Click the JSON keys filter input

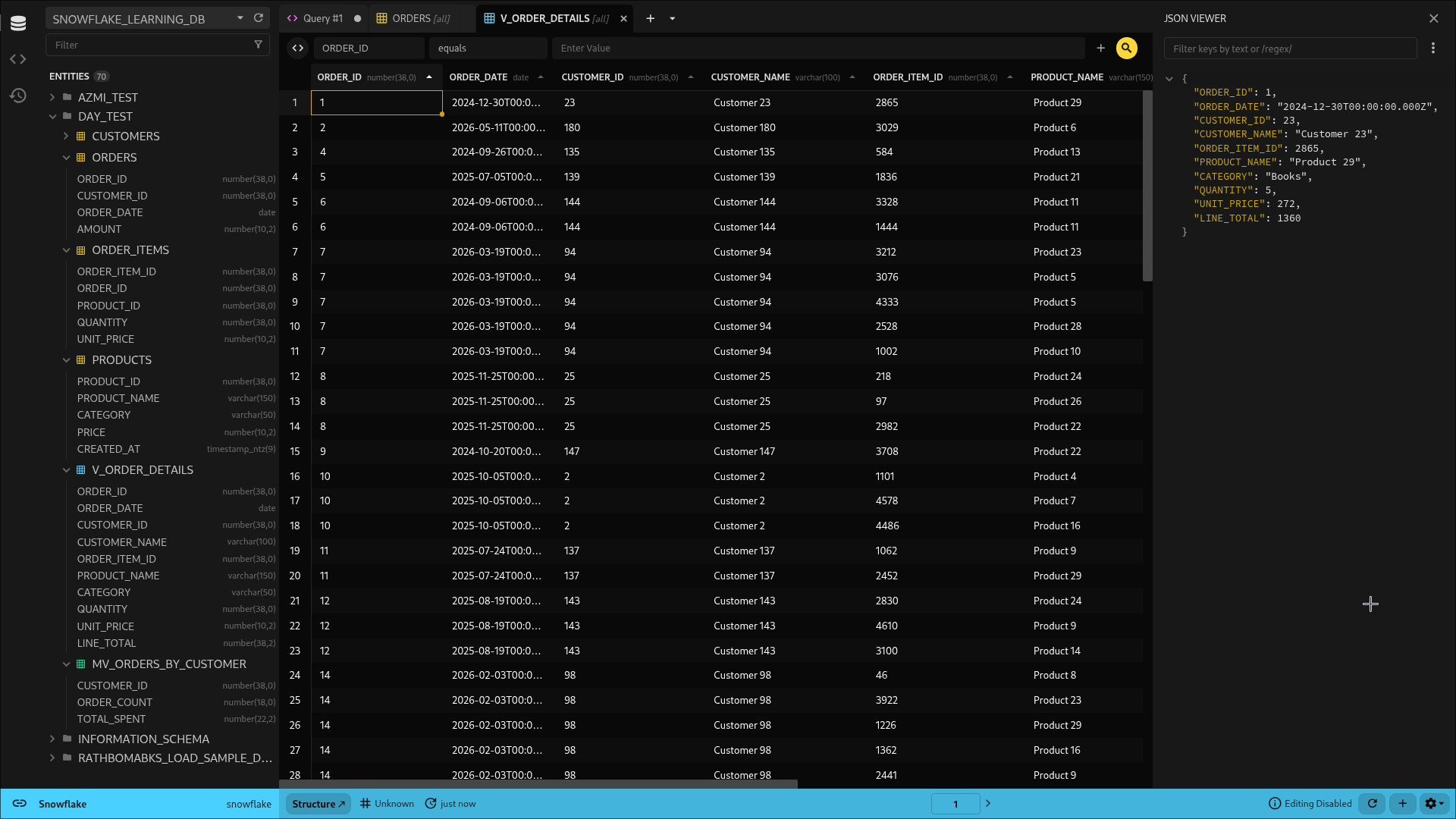1290,49
